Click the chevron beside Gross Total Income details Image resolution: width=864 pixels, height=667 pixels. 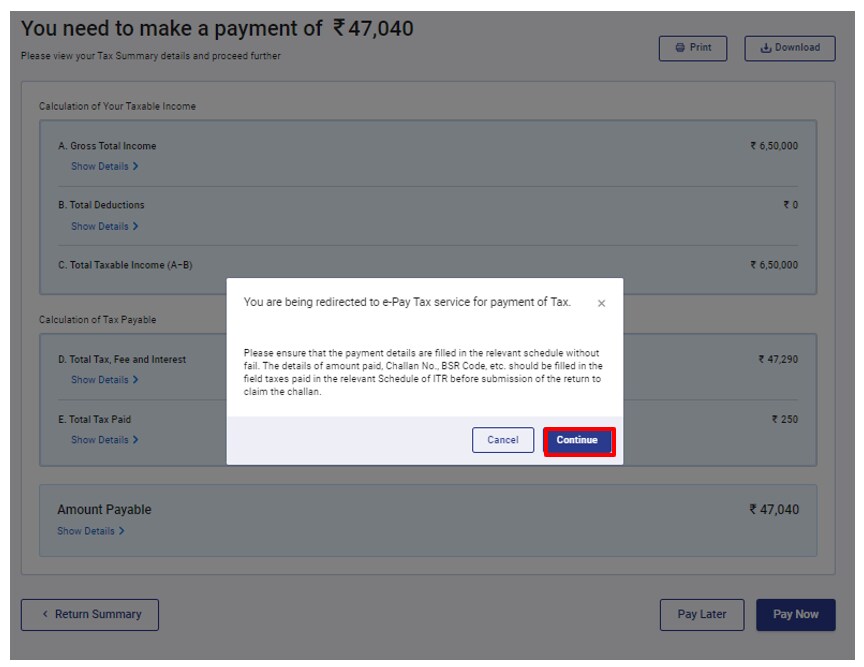[136, 166]
